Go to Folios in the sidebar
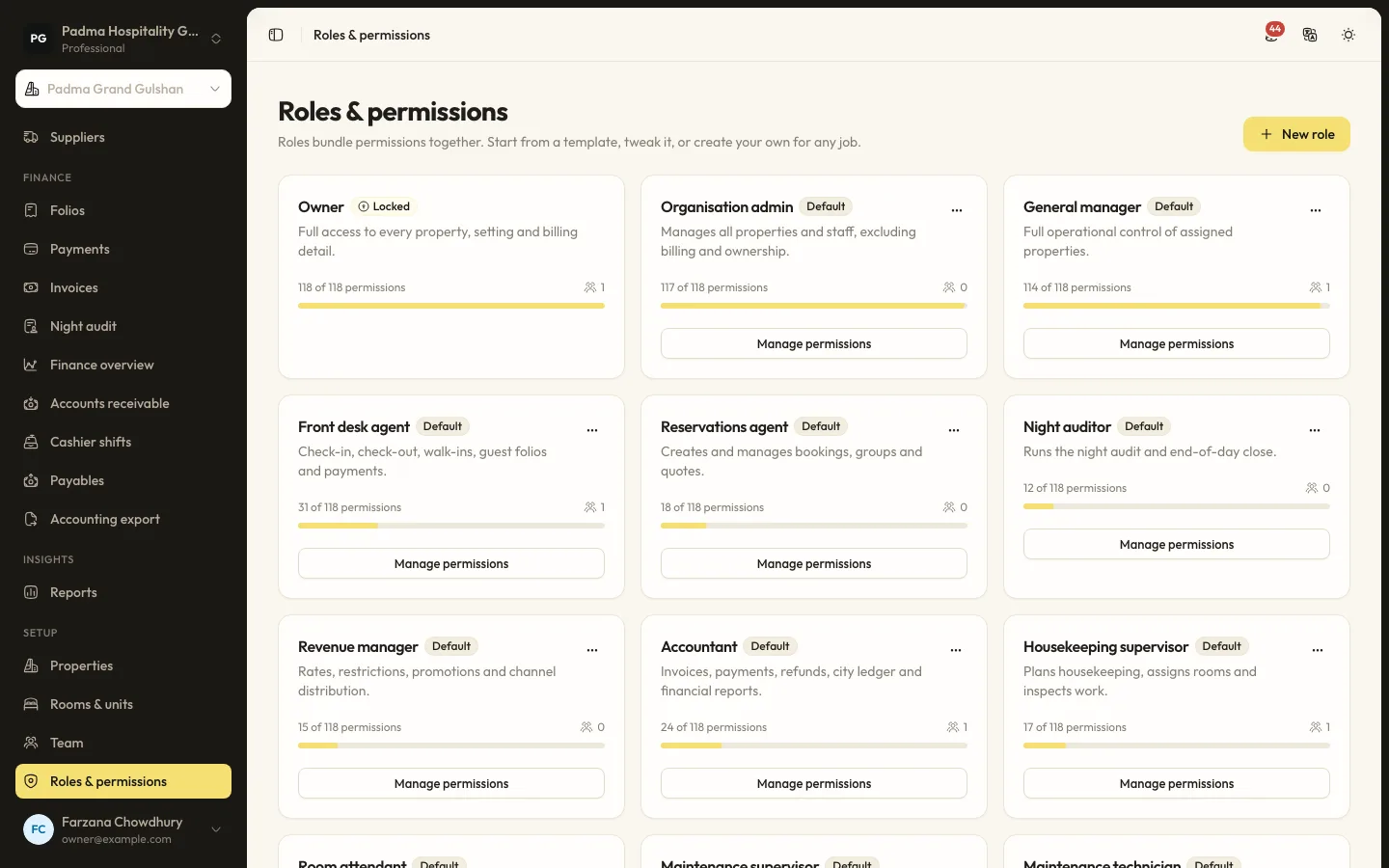The height and width of the screenshot is (868, 1389). [123, 210]
